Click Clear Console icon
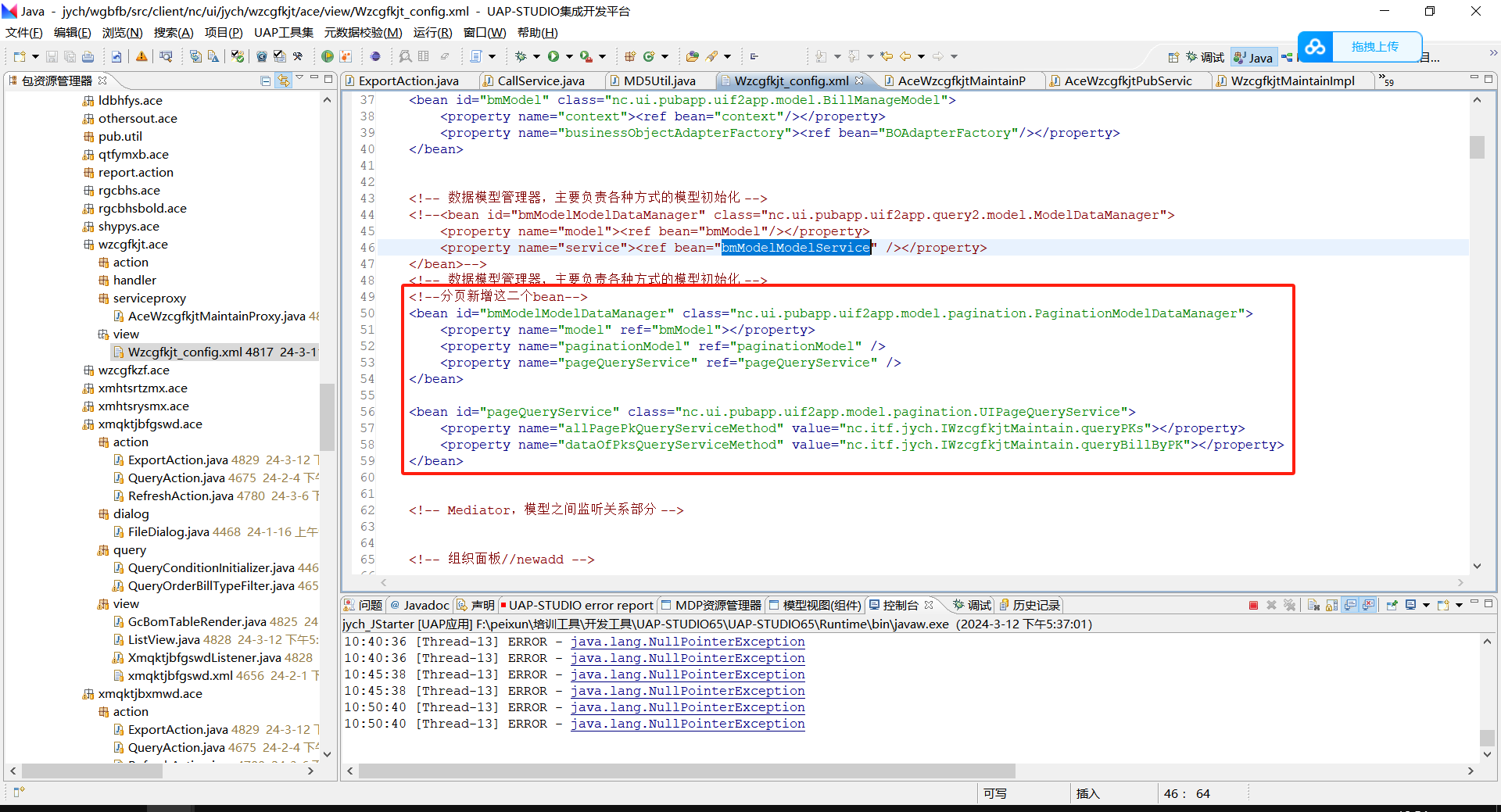The height and width of the screenshot is (812, 1501). point(1313,605)
